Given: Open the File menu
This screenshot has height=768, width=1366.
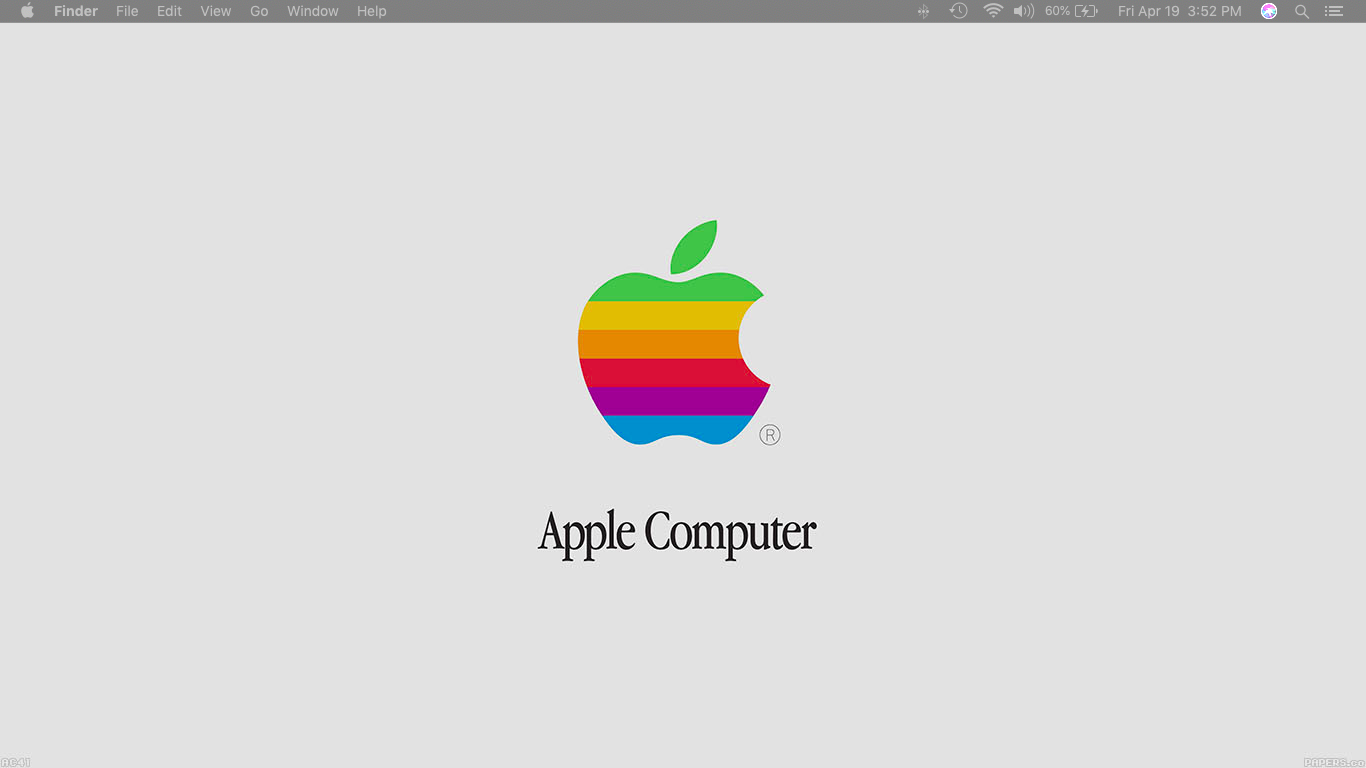Looking at the screenshot, I should [x=127, y=11].
